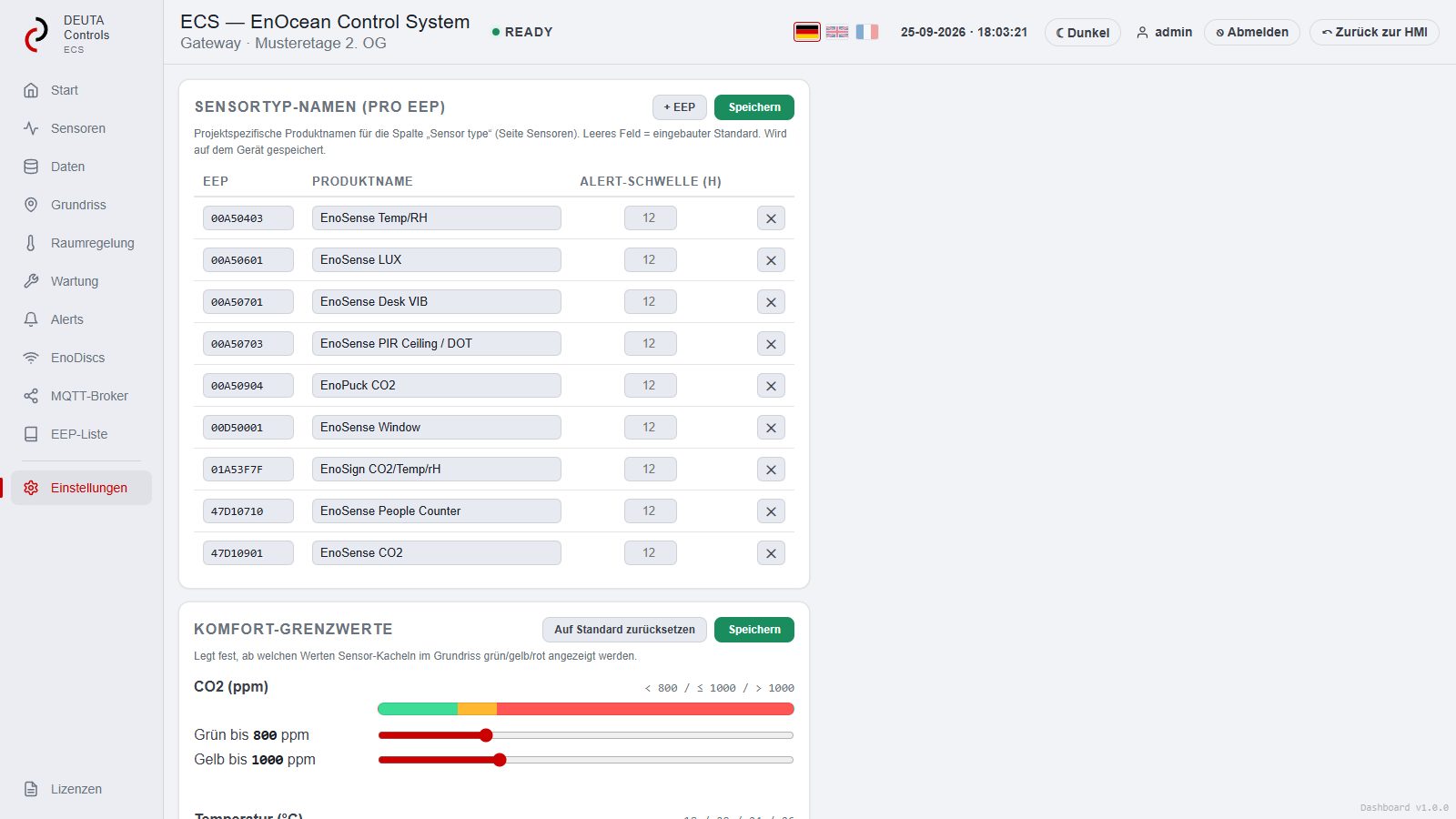Return via Zurück zur HMI
The image size is (1456, 819).
(x=1374, y=32)
